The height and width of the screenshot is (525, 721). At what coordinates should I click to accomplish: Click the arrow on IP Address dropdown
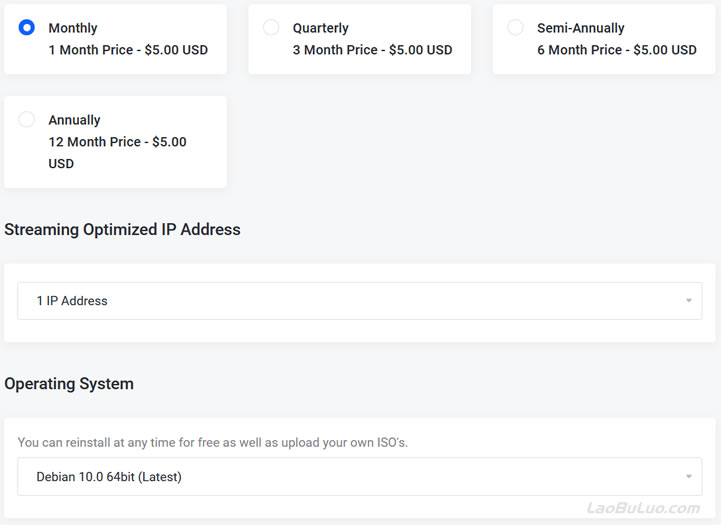click(688, 301)
